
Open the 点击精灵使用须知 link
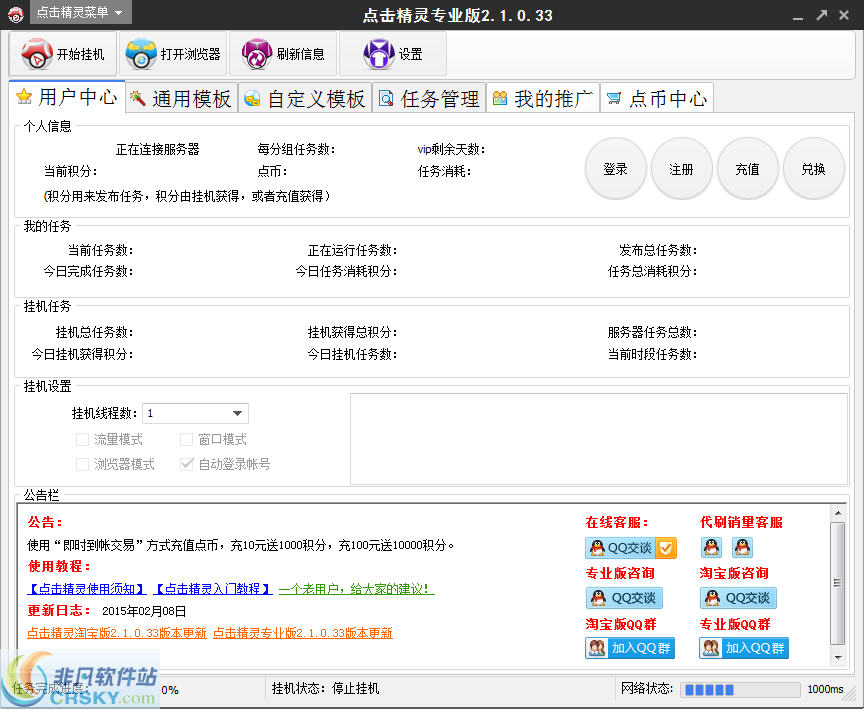[x=87, y=589]
